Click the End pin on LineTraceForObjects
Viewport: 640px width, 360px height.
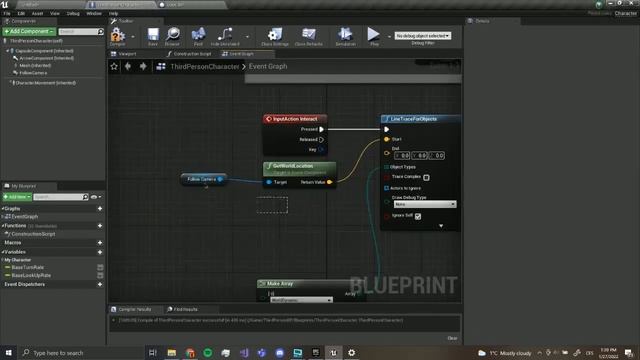(387, 153)
